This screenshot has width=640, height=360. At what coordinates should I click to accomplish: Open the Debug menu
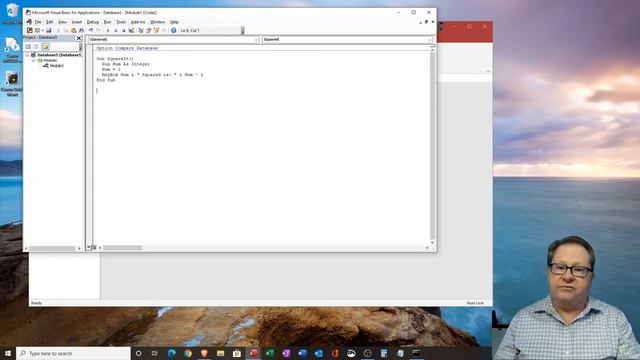click(x=93, y=22)
